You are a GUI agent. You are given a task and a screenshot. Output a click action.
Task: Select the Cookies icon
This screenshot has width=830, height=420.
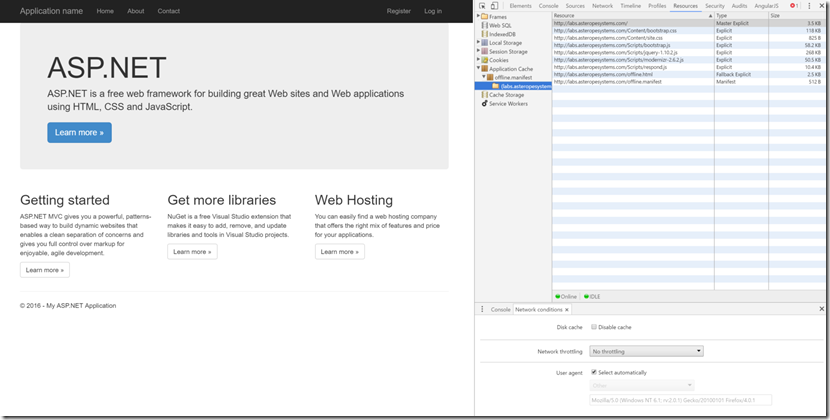click(x=484, y=60)
